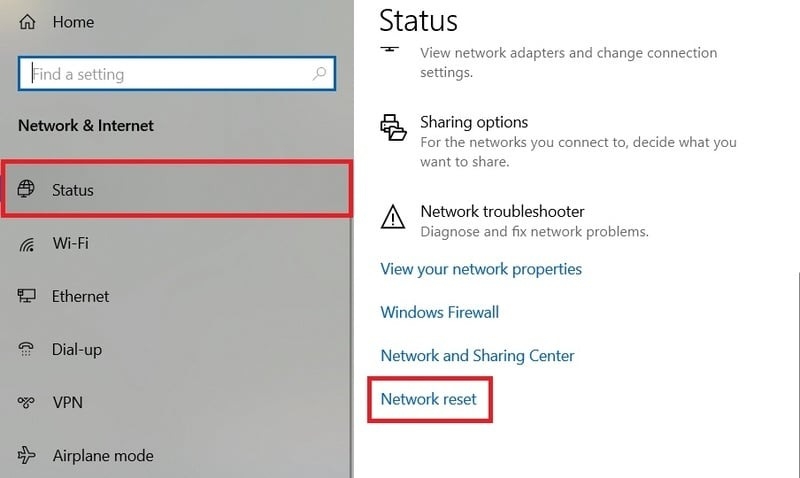
Task: Focus the Find a setting search box
Action: click(x=177, y=74)
